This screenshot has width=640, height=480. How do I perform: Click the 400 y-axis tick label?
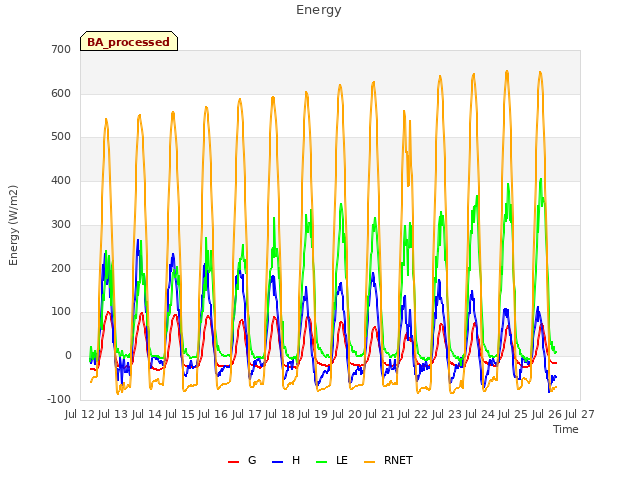(x=61, y=180)
